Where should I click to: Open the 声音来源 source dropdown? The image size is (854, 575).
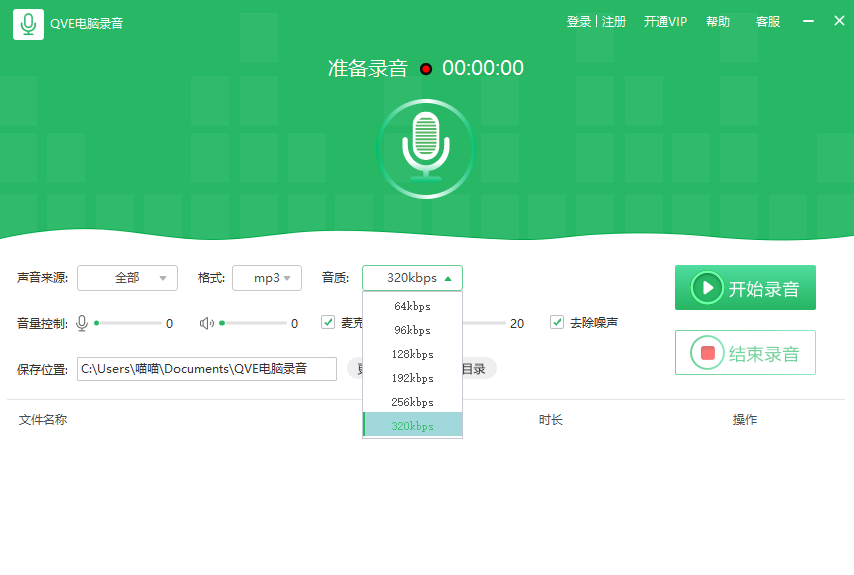[x=127, y=278]
